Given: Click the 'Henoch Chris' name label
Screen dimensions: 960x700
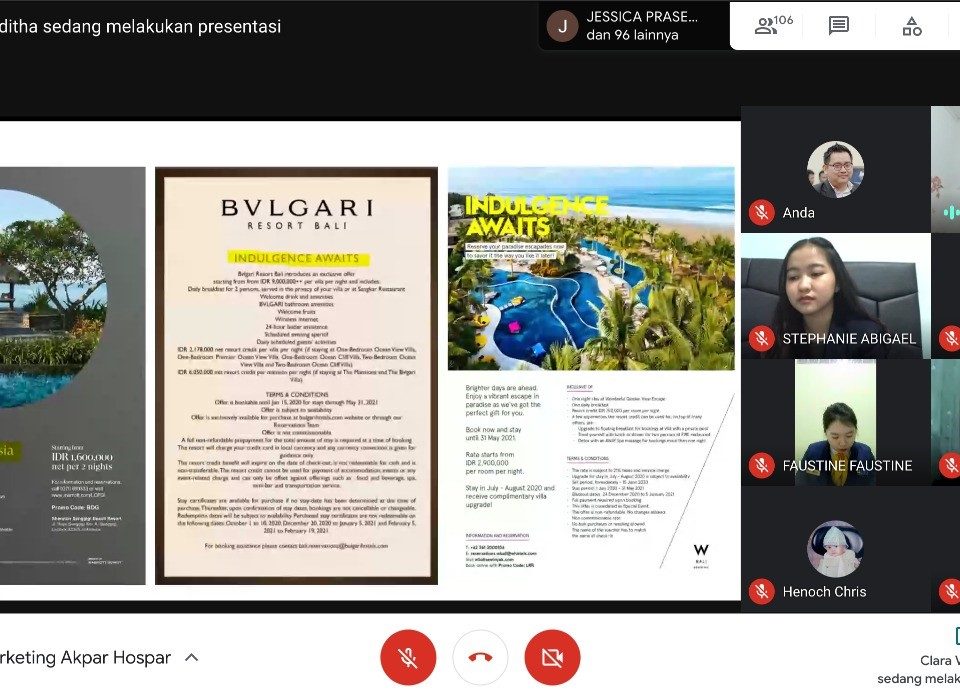Looking at the screenshot, I should tap(824, 592).
